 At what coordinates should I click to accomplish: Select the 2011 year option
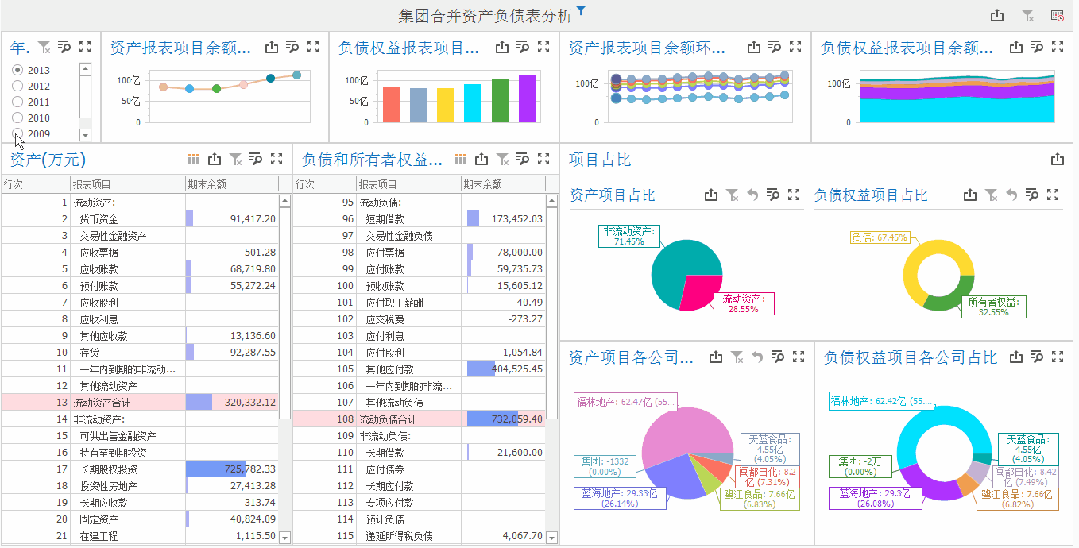tap(17, 102)
